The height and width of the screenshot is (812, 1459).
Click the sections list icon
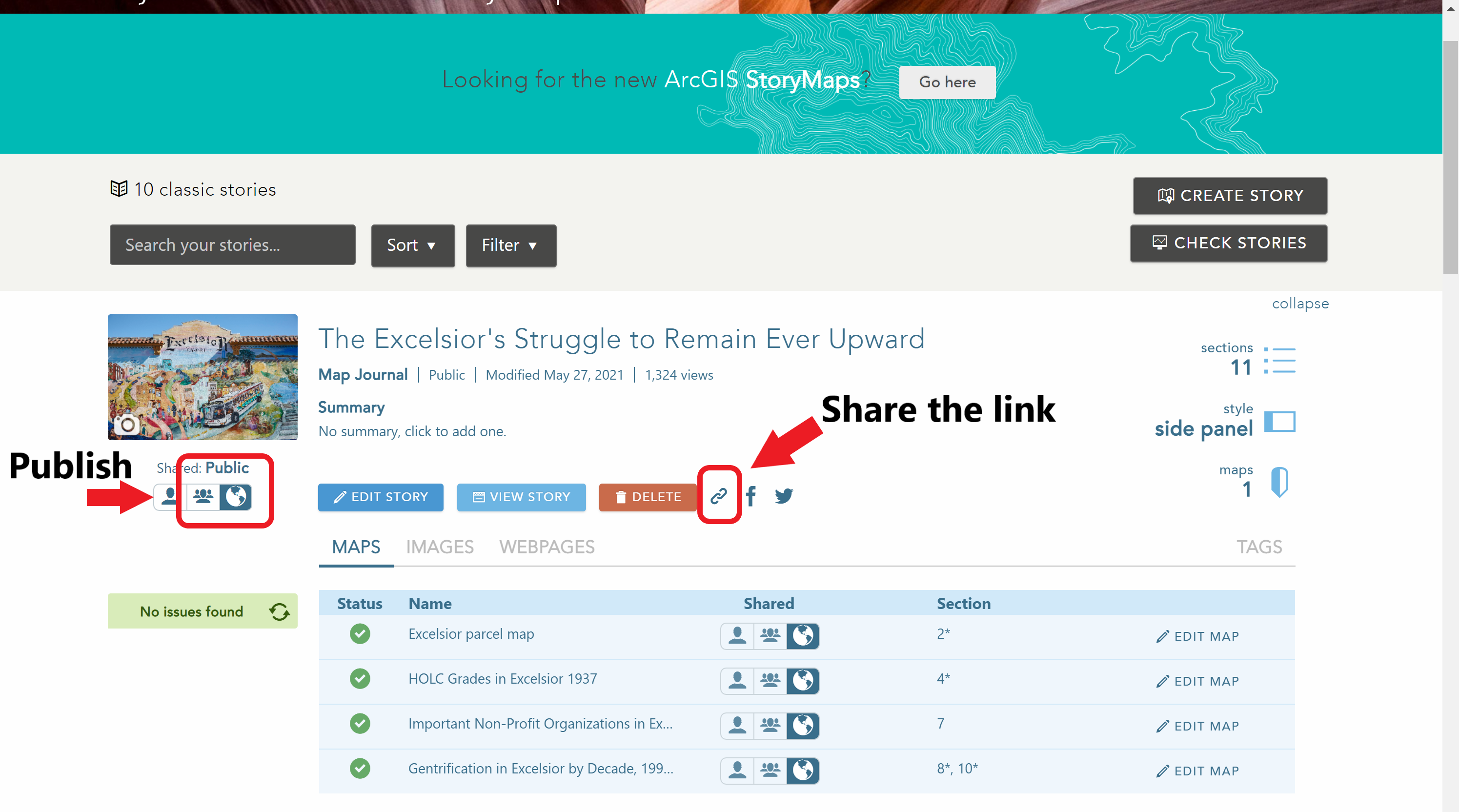tap(1279, 361)
